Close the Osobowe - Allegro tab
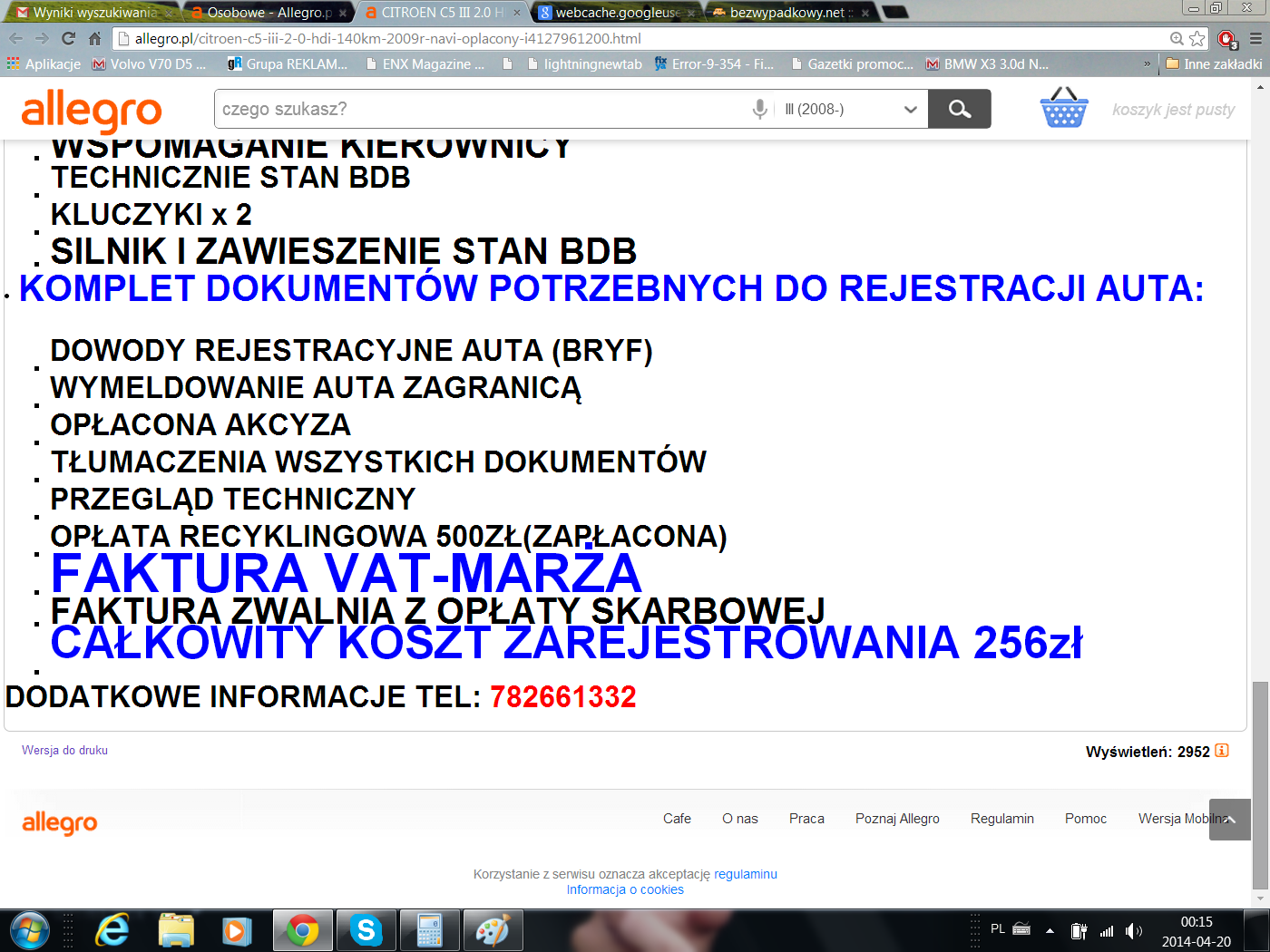This screenshot has height=952, width=1270. click(x=342, y=13)
